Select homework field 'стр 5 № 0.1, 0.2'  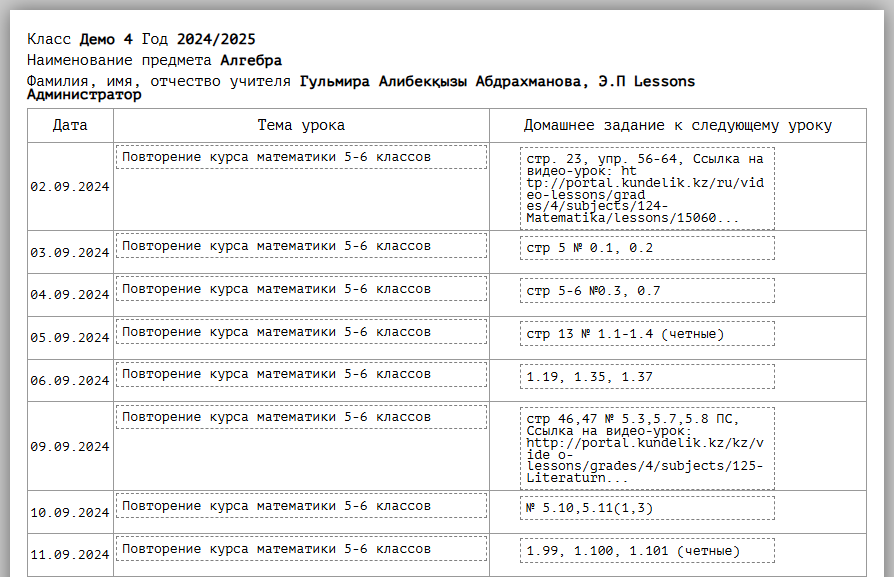point(647,248)
